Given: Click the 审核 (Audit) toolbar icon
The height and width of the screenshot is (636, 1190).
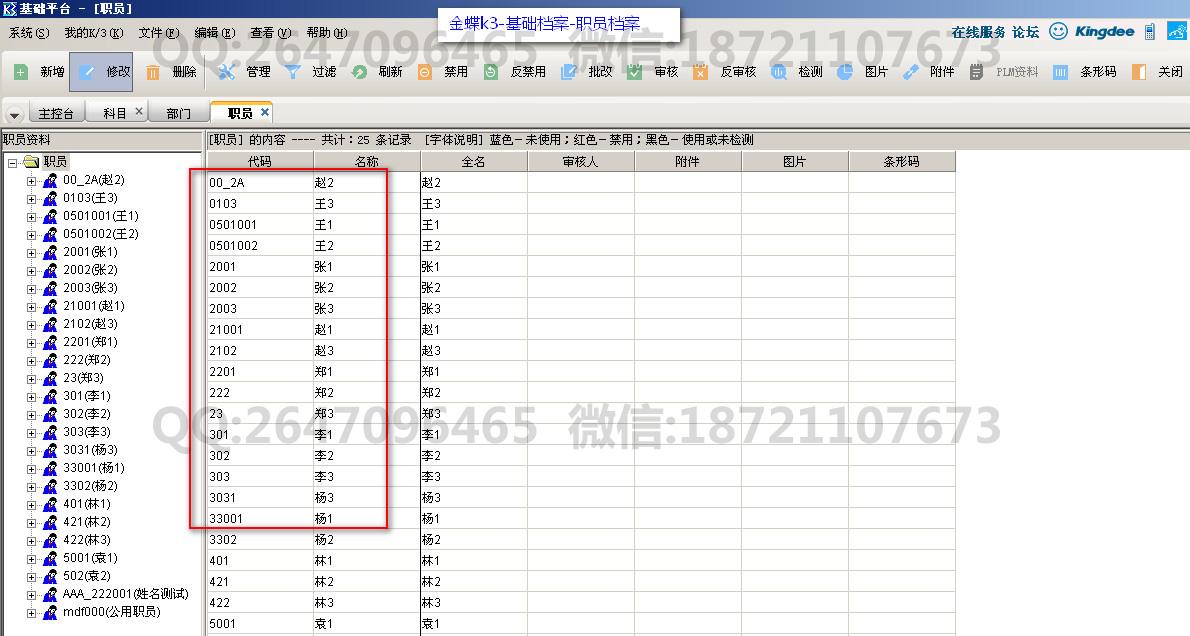Looking at the screenshot, I should pos(635,72).
